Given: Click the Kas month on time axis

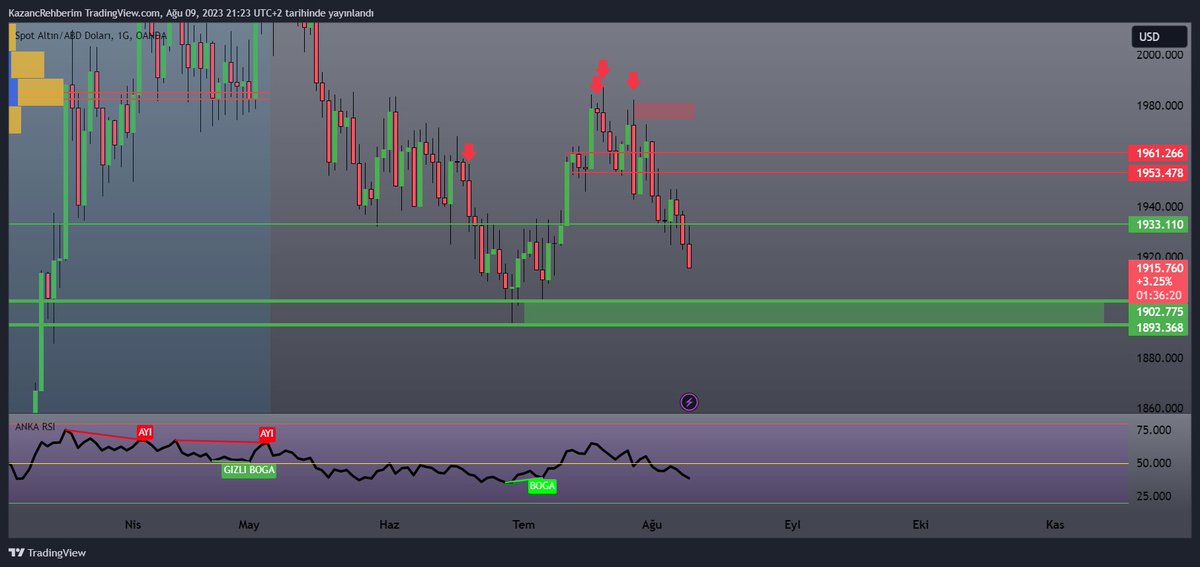Looking at the screenshot, I should [x=1054, y=524].
